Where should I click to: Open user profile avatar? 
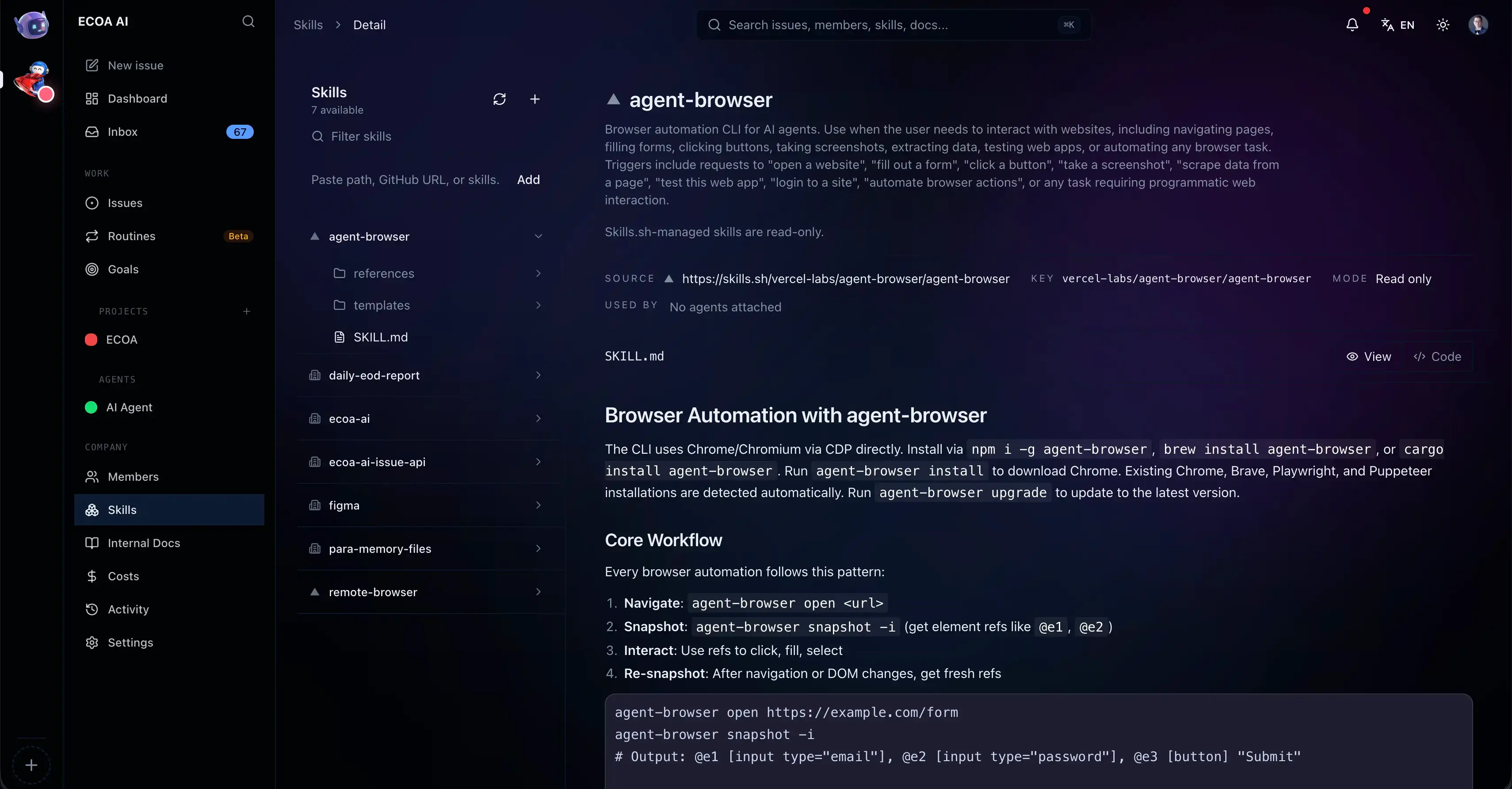coord(1478,25)
